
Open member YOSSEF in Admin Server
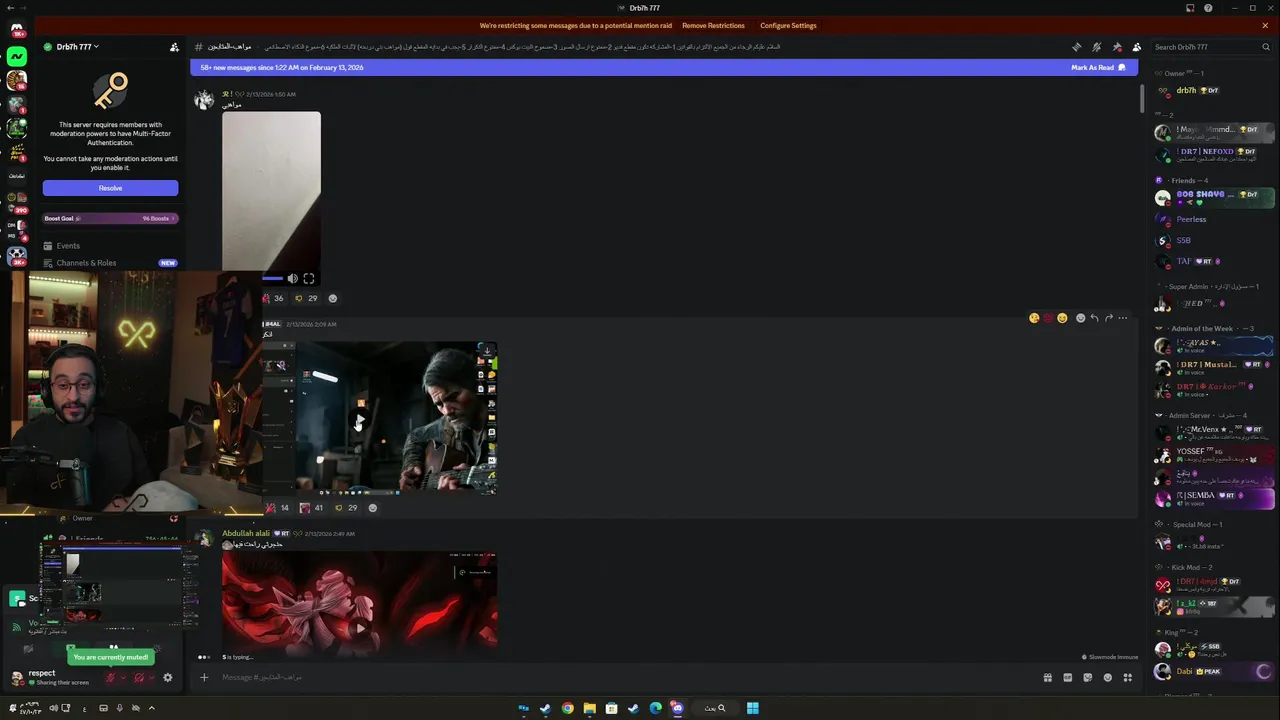click(x=1215, y=454)
